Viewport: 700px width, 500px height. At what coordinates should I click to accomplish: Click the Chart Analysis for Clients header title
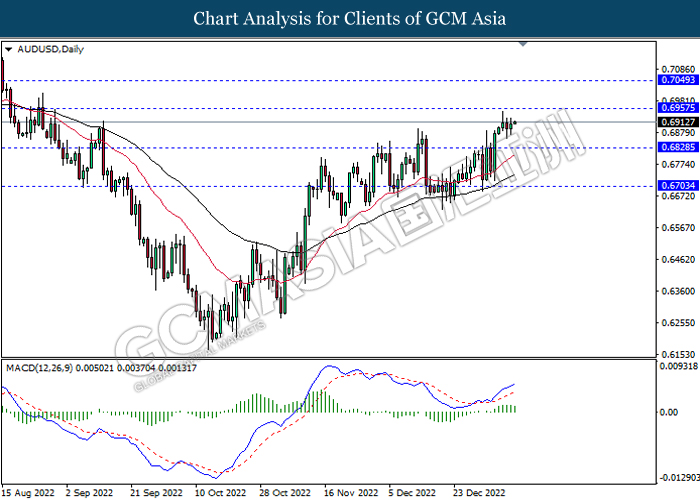[350, 18]
